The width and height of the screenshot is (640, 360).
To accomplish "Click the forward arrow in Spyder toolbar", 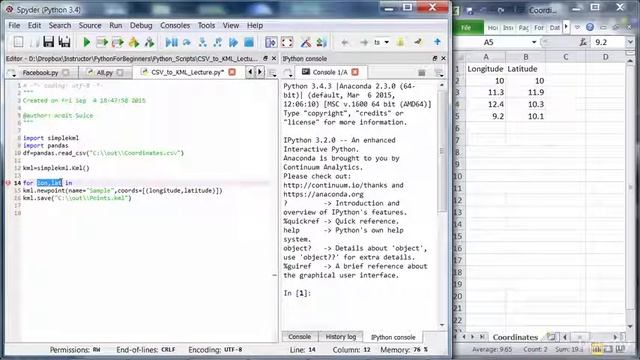I will pyautogui.click(x=364, y=42).
